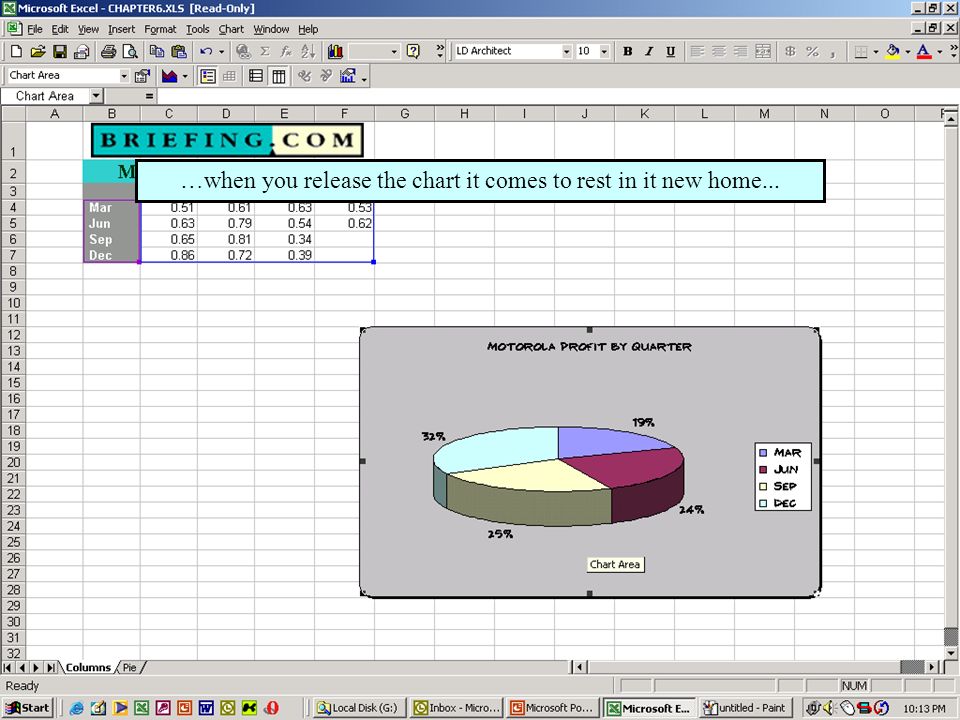Click the Angle Text Upward icon
The width and height of the screenshot is (960, 720).
[326, 76]
